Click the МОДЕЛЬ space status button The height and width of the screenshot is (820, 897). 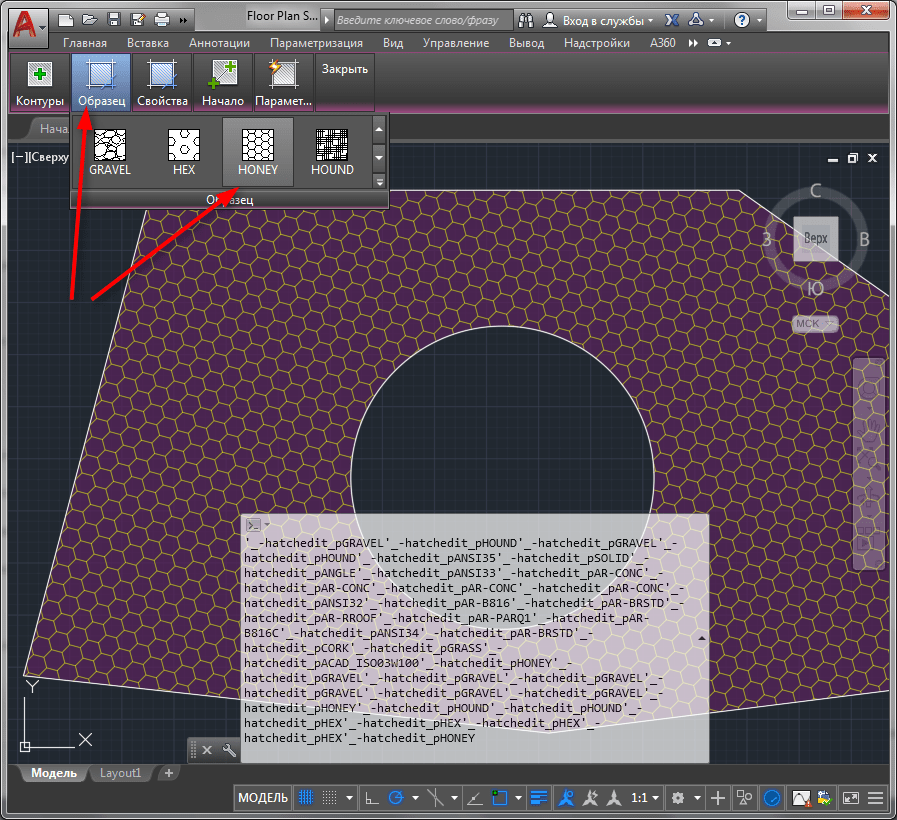263,798
